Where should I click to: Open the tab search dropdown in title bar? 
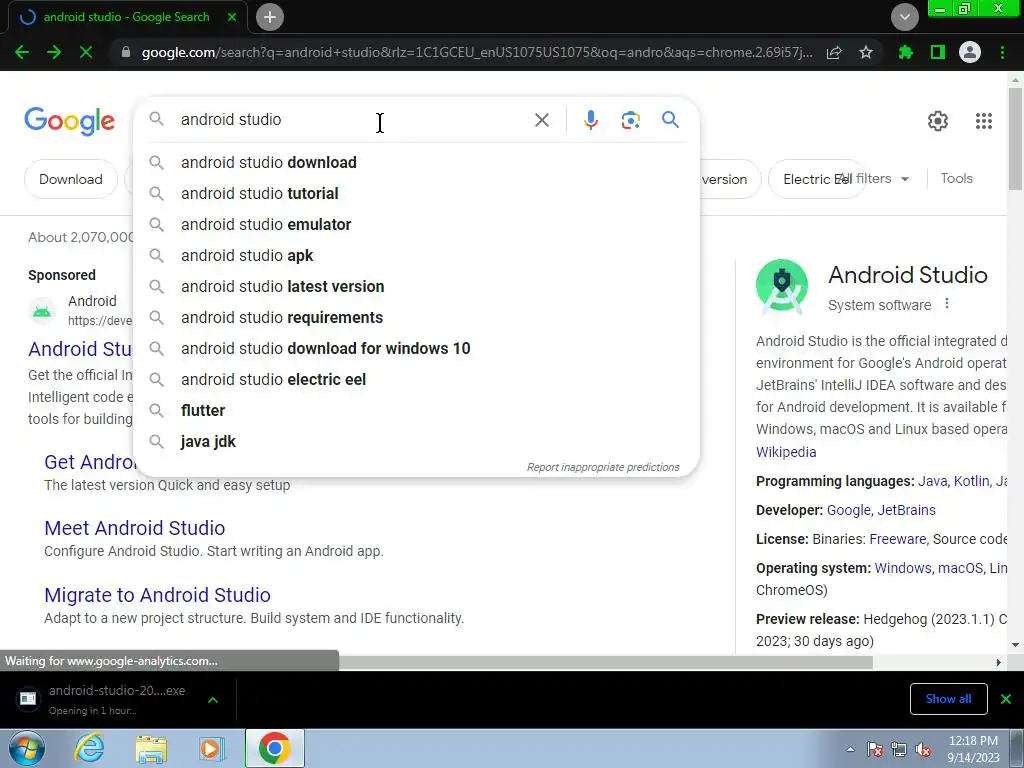(904, 17)
